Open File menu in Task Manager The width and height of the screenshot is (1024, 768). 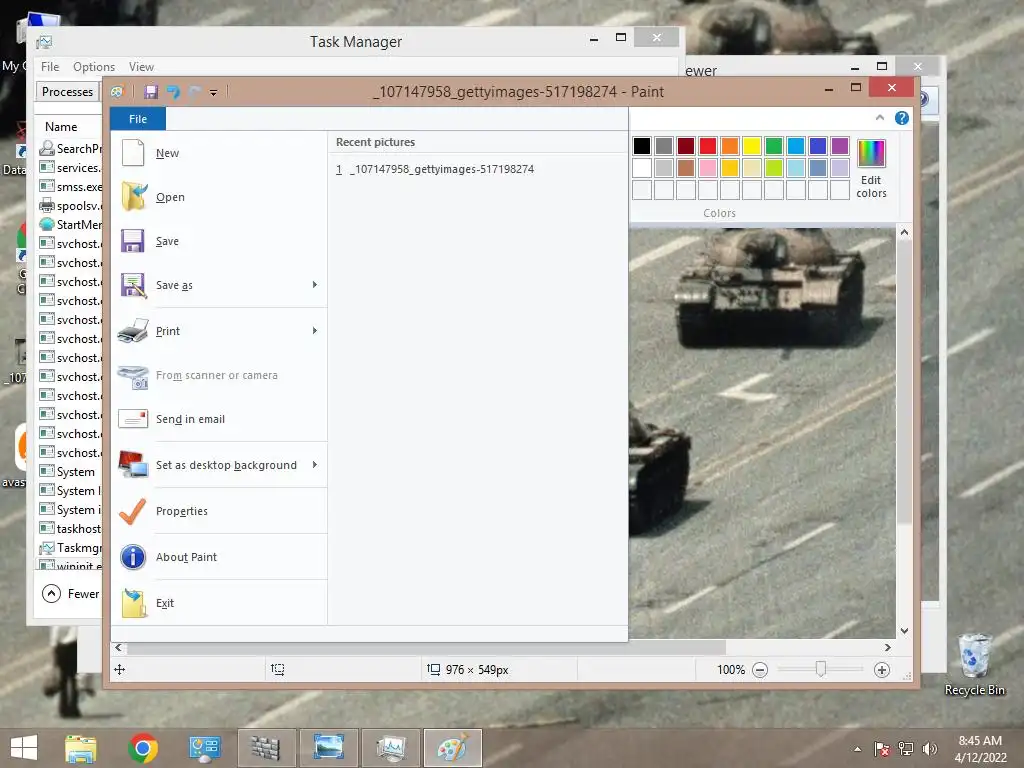click(x=50, y=67)
